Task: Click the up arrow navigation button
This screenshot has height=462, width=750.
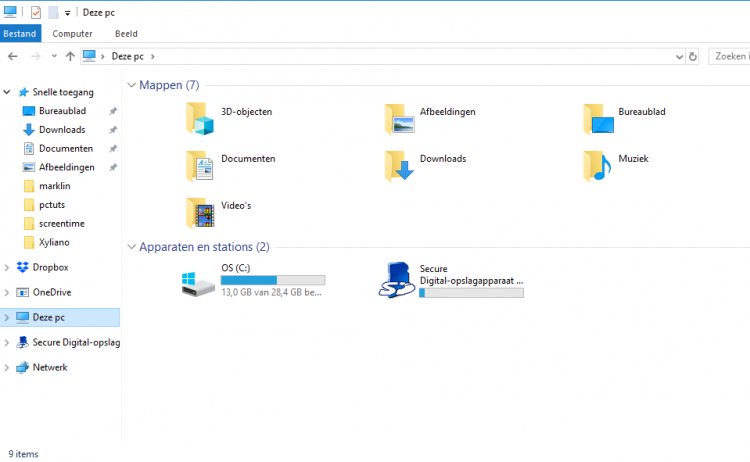Action: (70, 57)
